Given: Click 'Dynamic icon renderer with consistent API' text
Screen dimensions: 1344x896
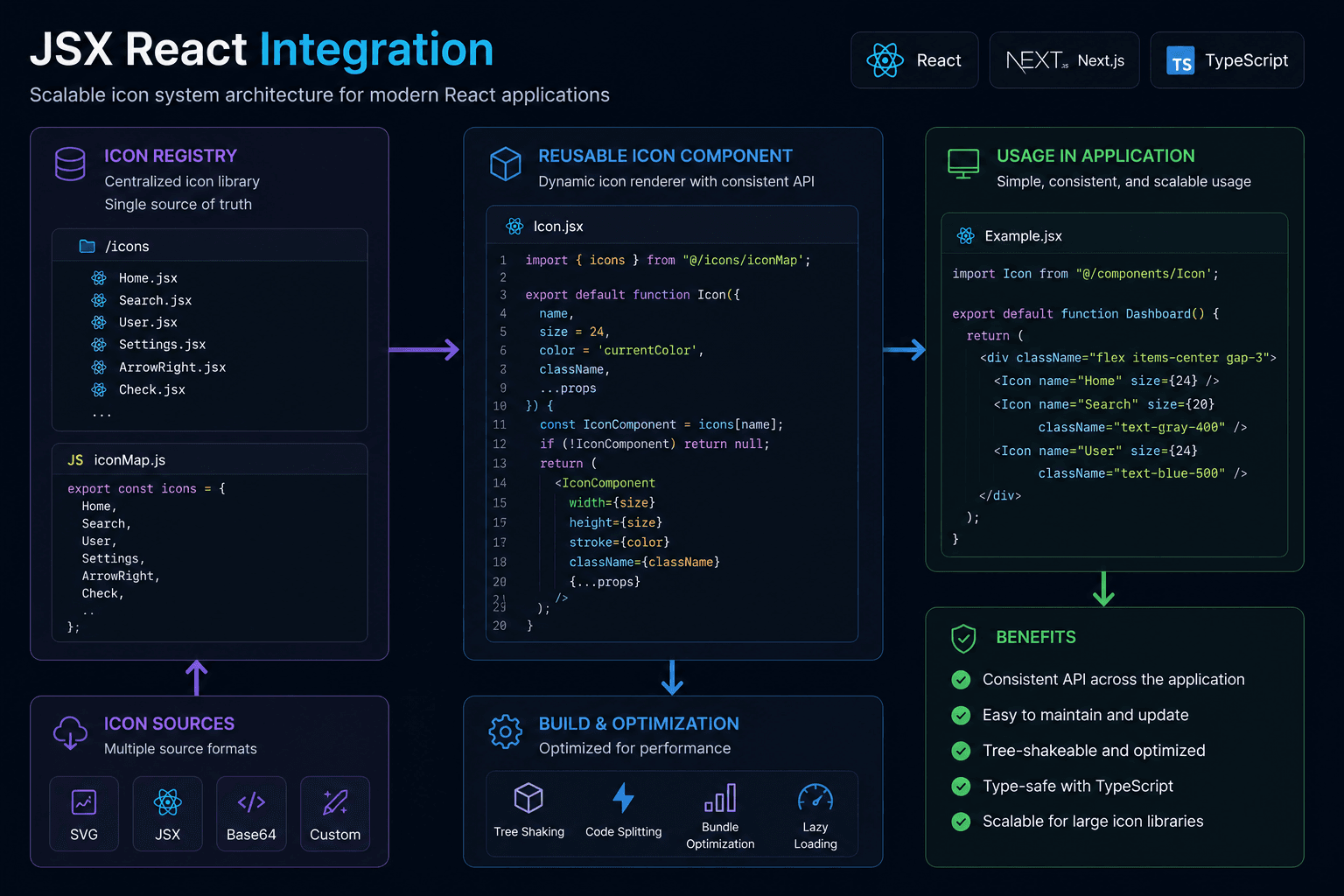Looking at the screenshot, I should pyautogui.click(x=676, y=181).
